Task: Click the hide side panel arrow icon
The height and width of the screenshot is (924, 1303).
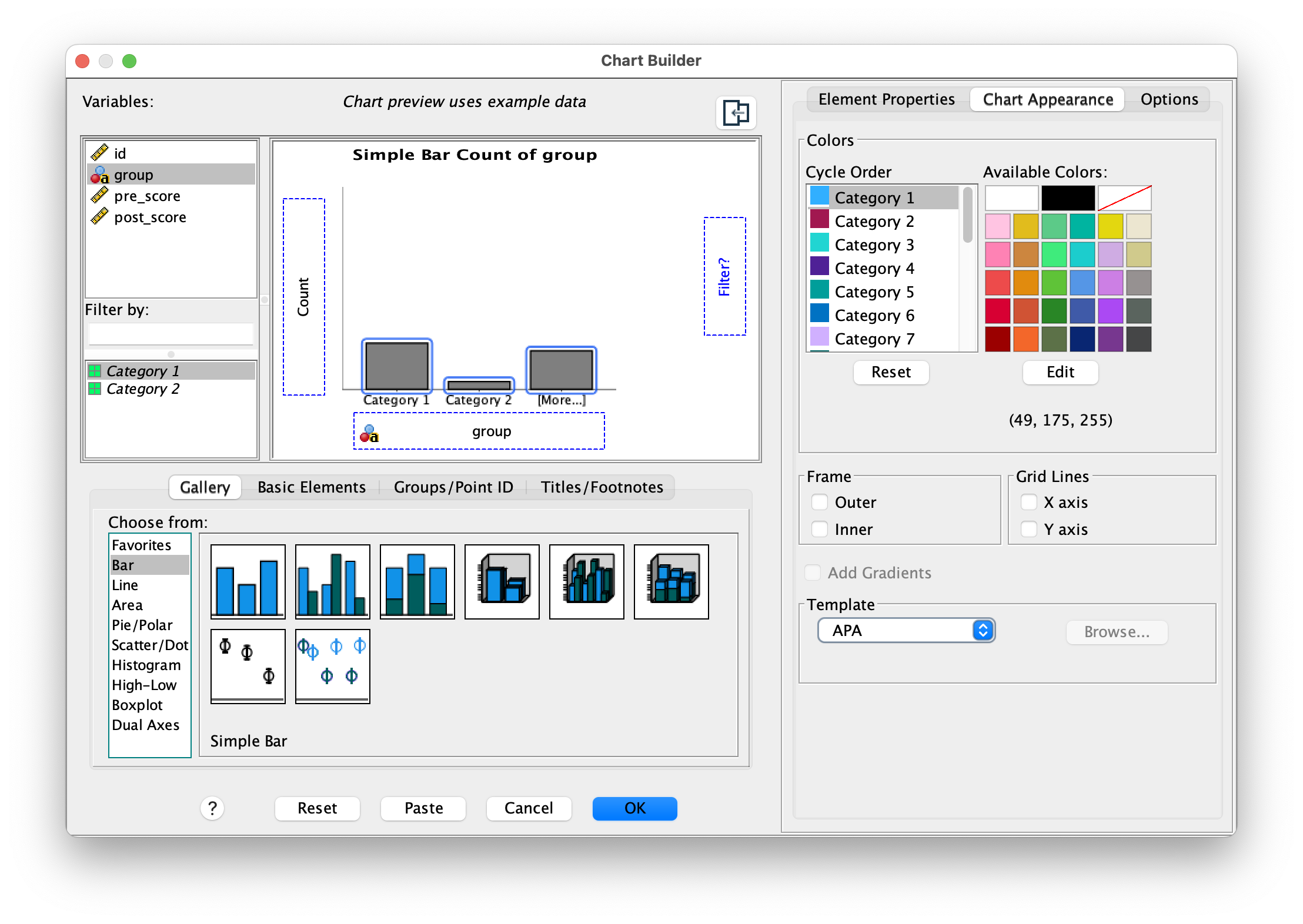Action: (736, 112)
